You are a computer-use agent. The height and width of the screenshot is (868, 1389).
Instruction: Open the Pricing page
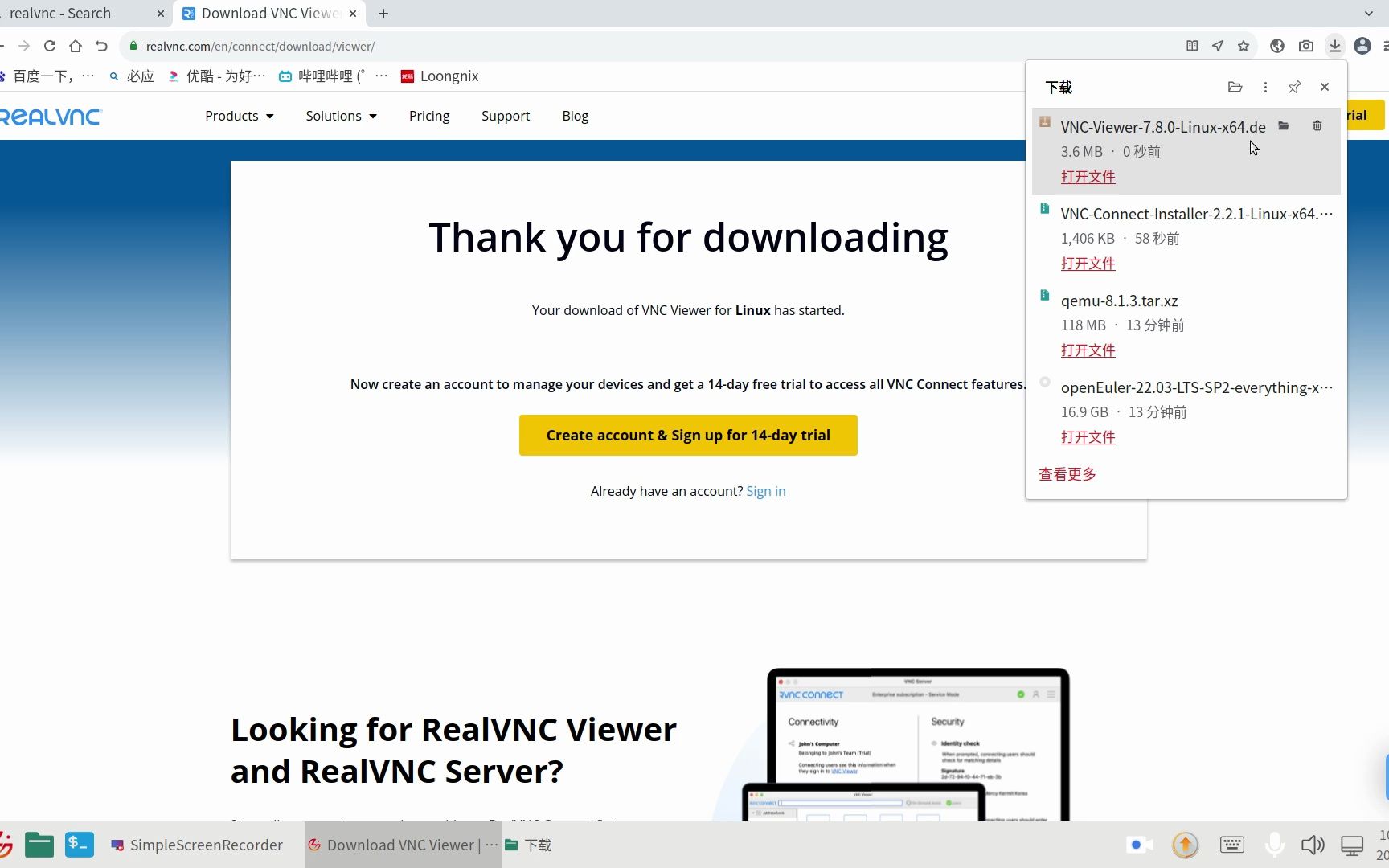point(429,116)
